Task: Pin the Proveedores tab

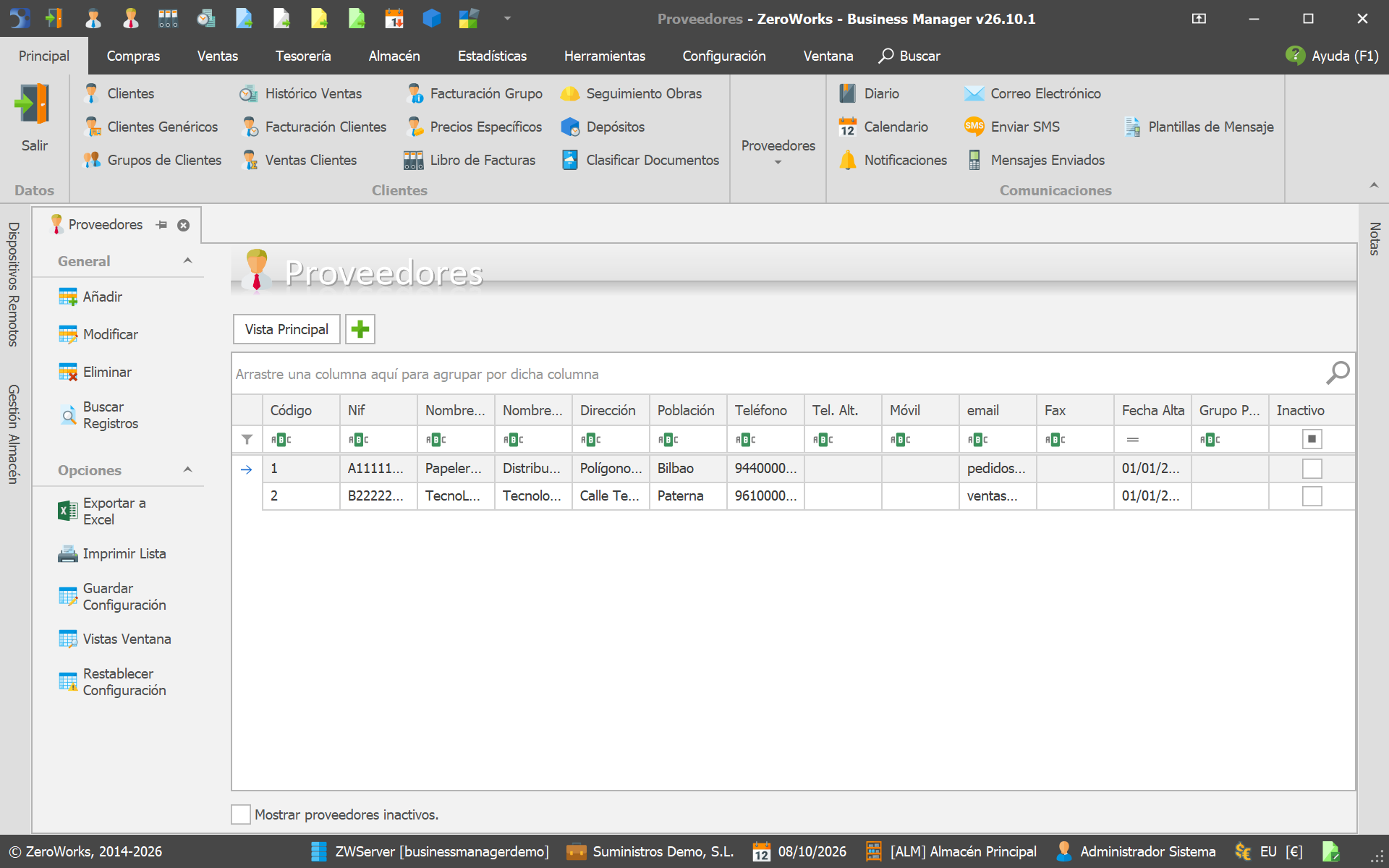Action: click(161, 225)
